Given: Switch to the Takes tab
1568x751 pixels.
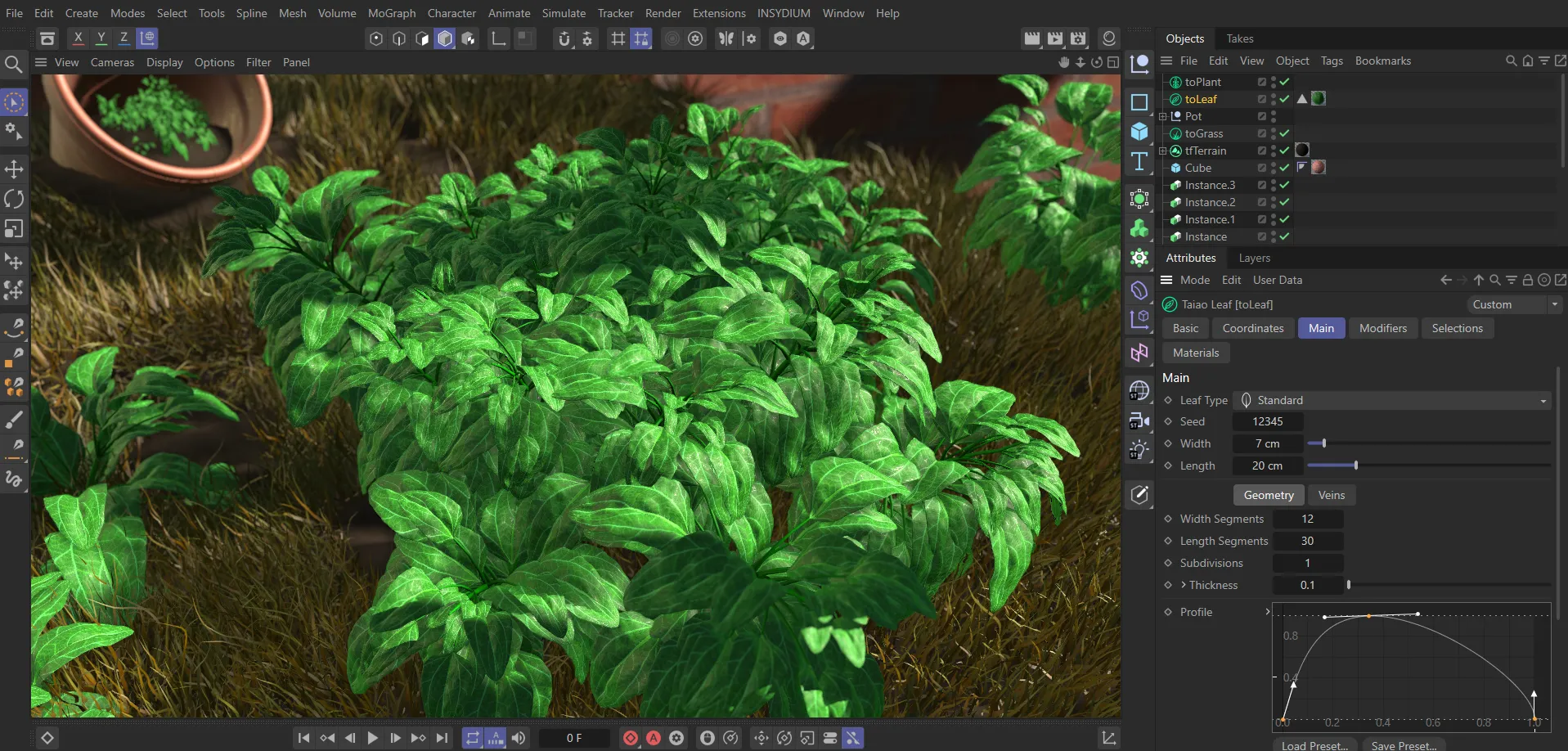Looking at the screenshot, I should (x=1239, y=38).
